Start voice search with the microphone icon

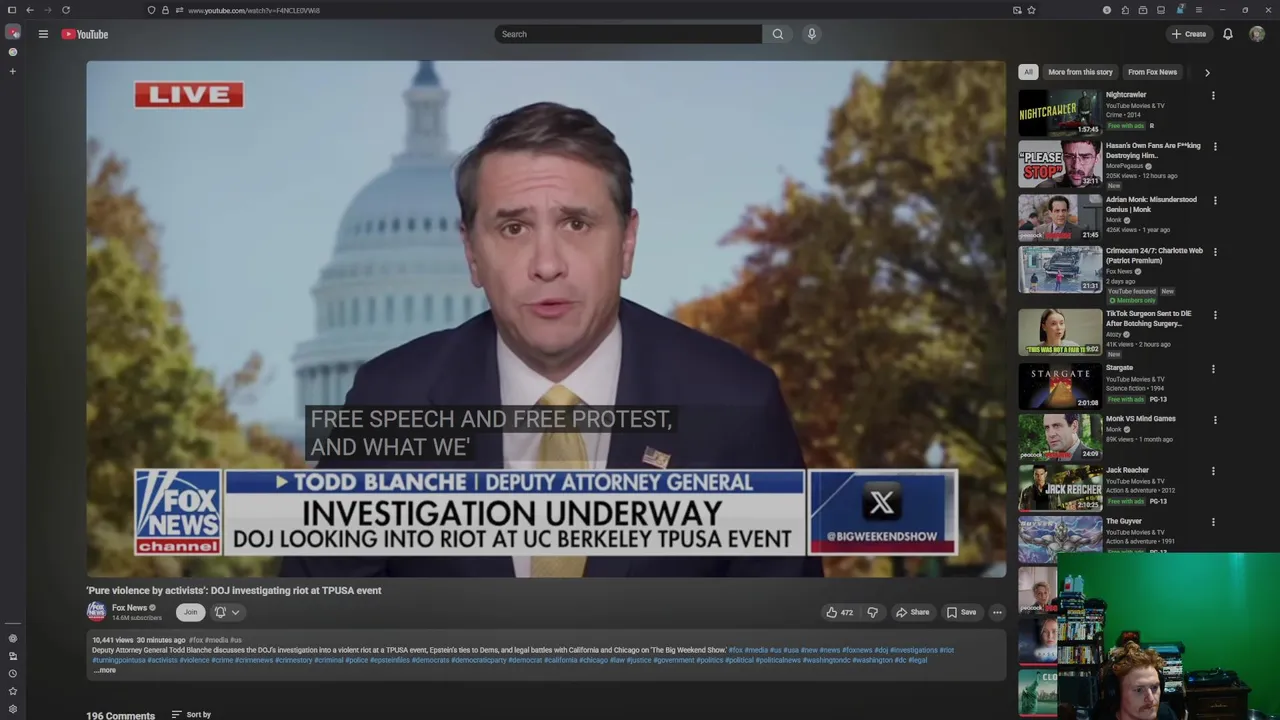tap(812, 34)
